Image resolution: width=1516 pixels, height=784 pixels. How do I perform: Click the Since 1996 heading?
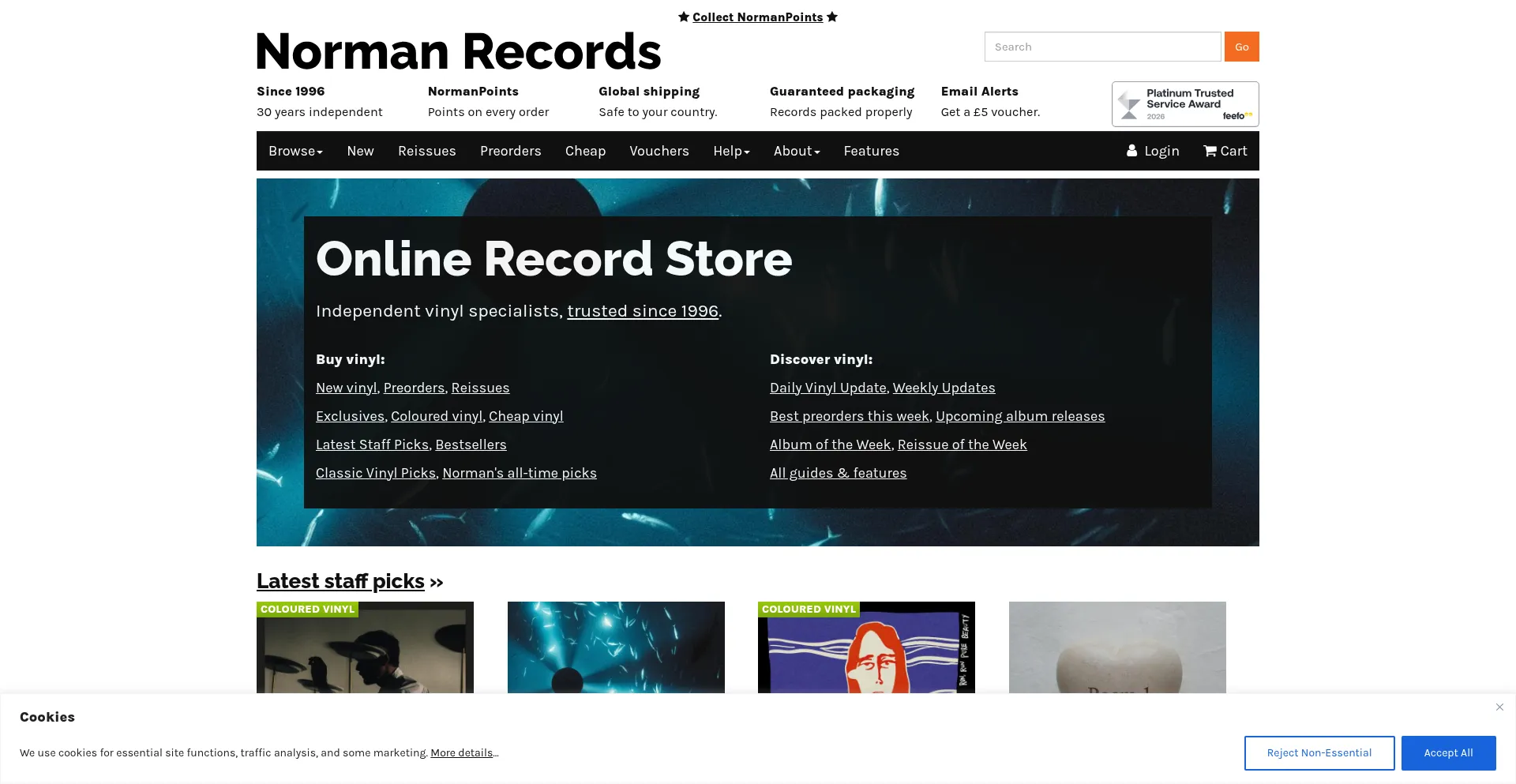click(x=291, y=92)
